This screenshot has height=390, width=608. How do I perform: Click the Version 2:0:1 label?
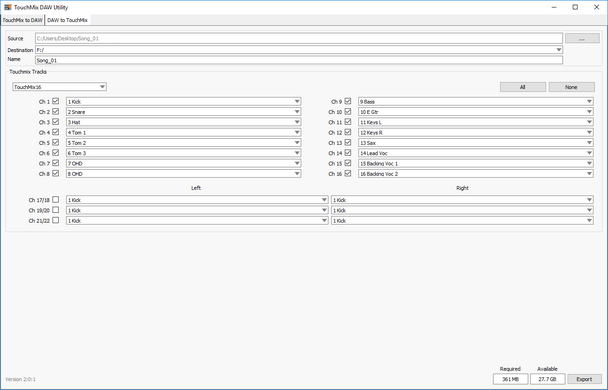21,379
